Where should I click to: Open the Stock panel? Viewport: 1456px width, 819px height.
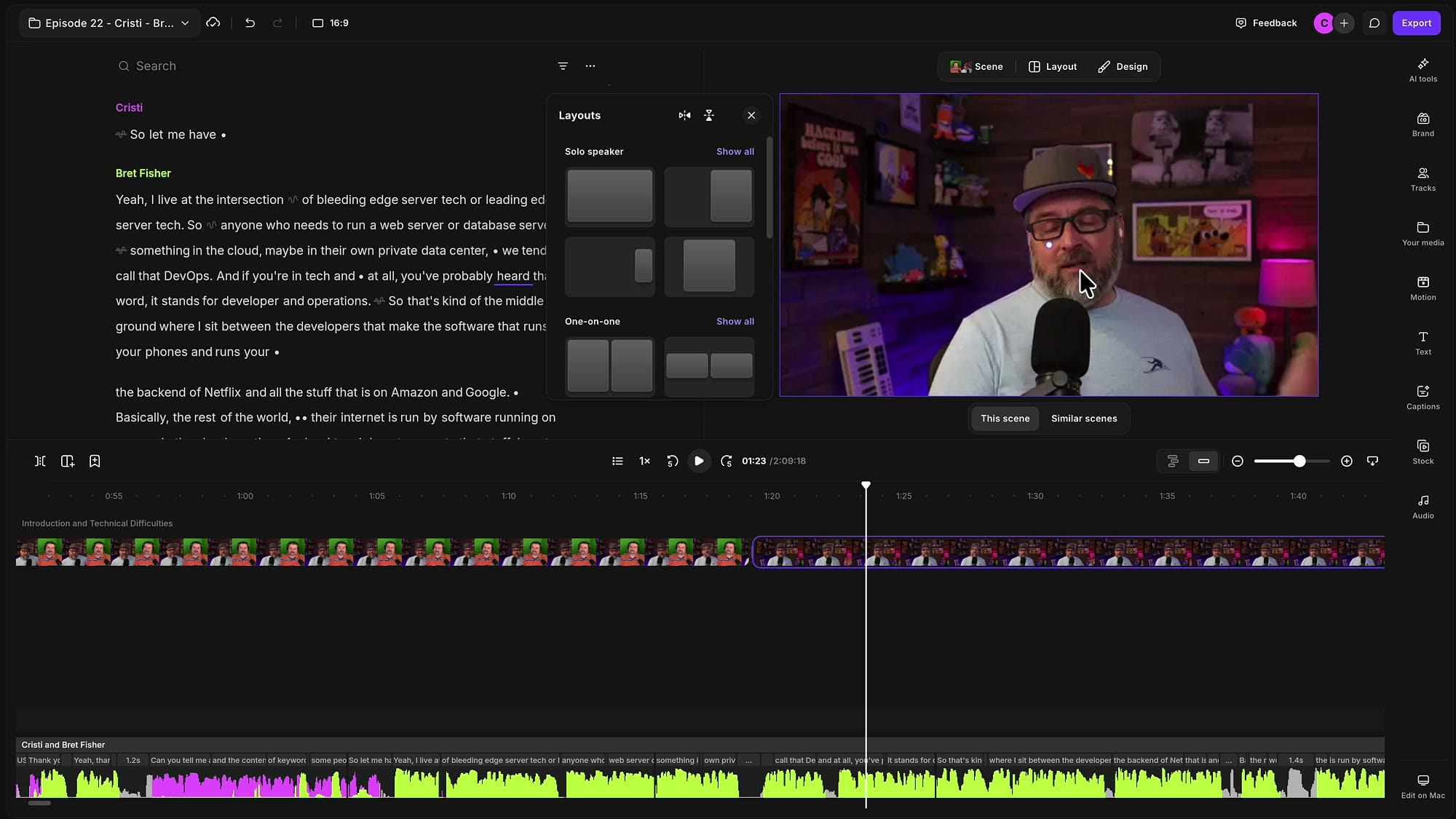[x=1423, y=452]
